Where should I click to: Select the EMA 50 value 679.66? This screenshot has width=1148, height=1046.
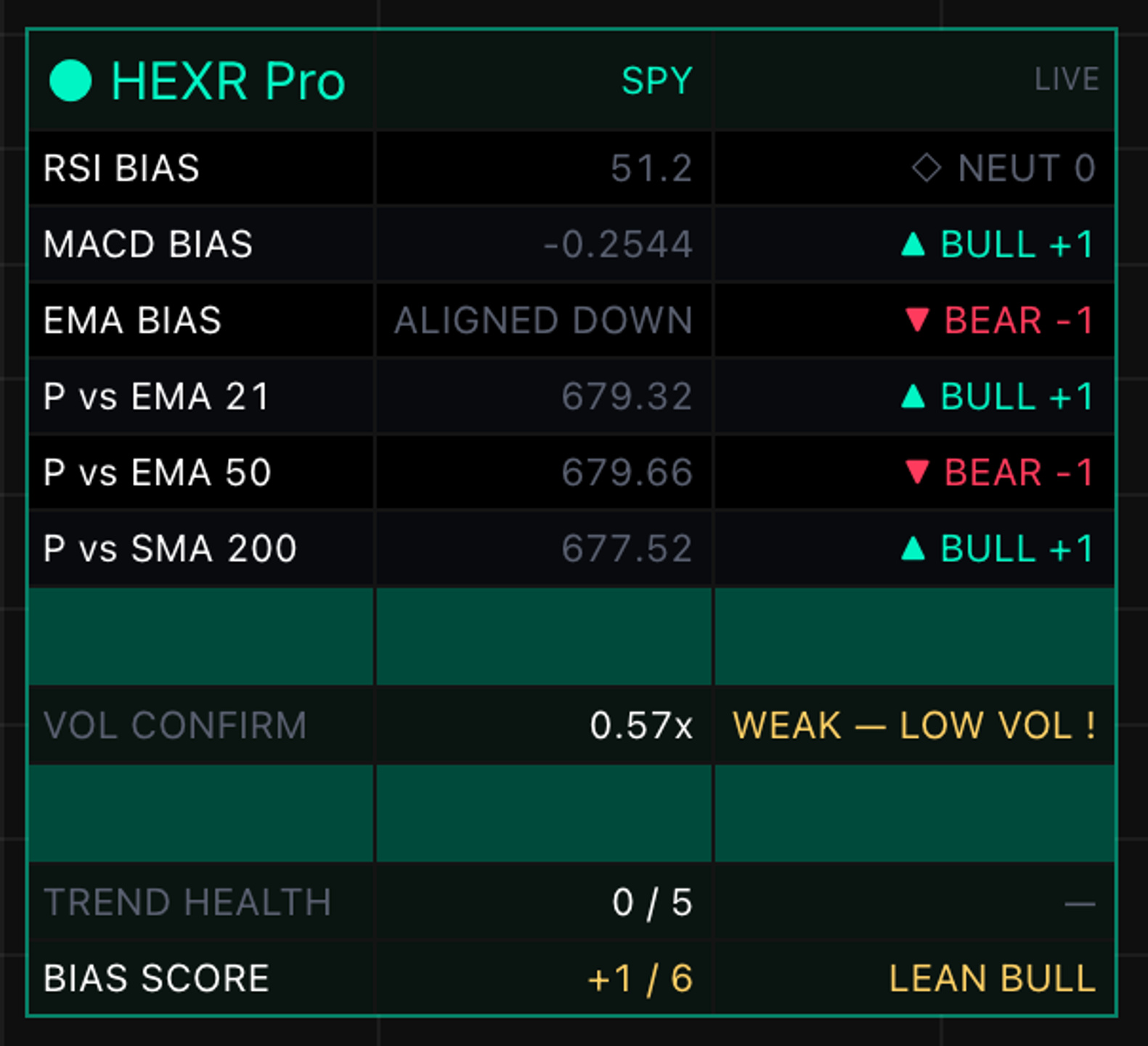(627, 473)
